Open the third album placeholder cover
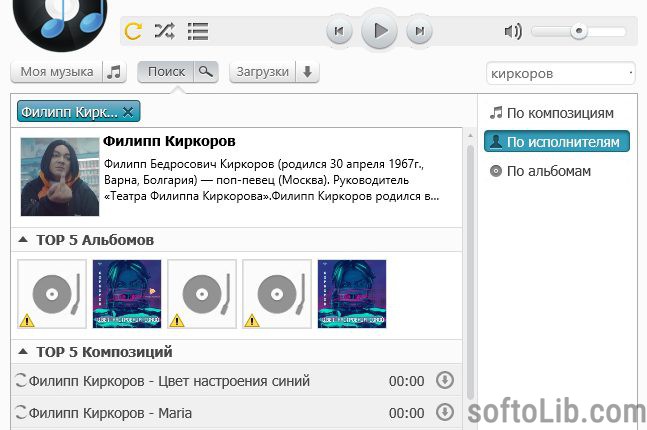The width and height of the screenshot is (647, 430). [202, 294]
